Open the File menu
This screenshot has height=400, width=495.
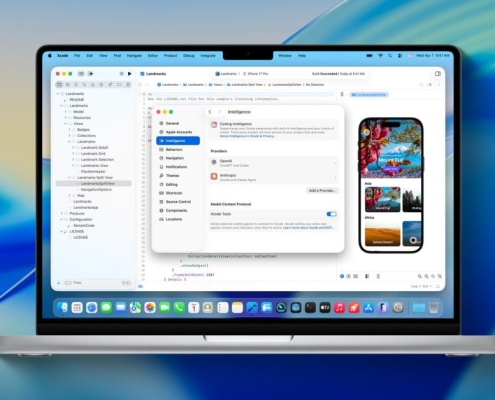coord(77,56)
